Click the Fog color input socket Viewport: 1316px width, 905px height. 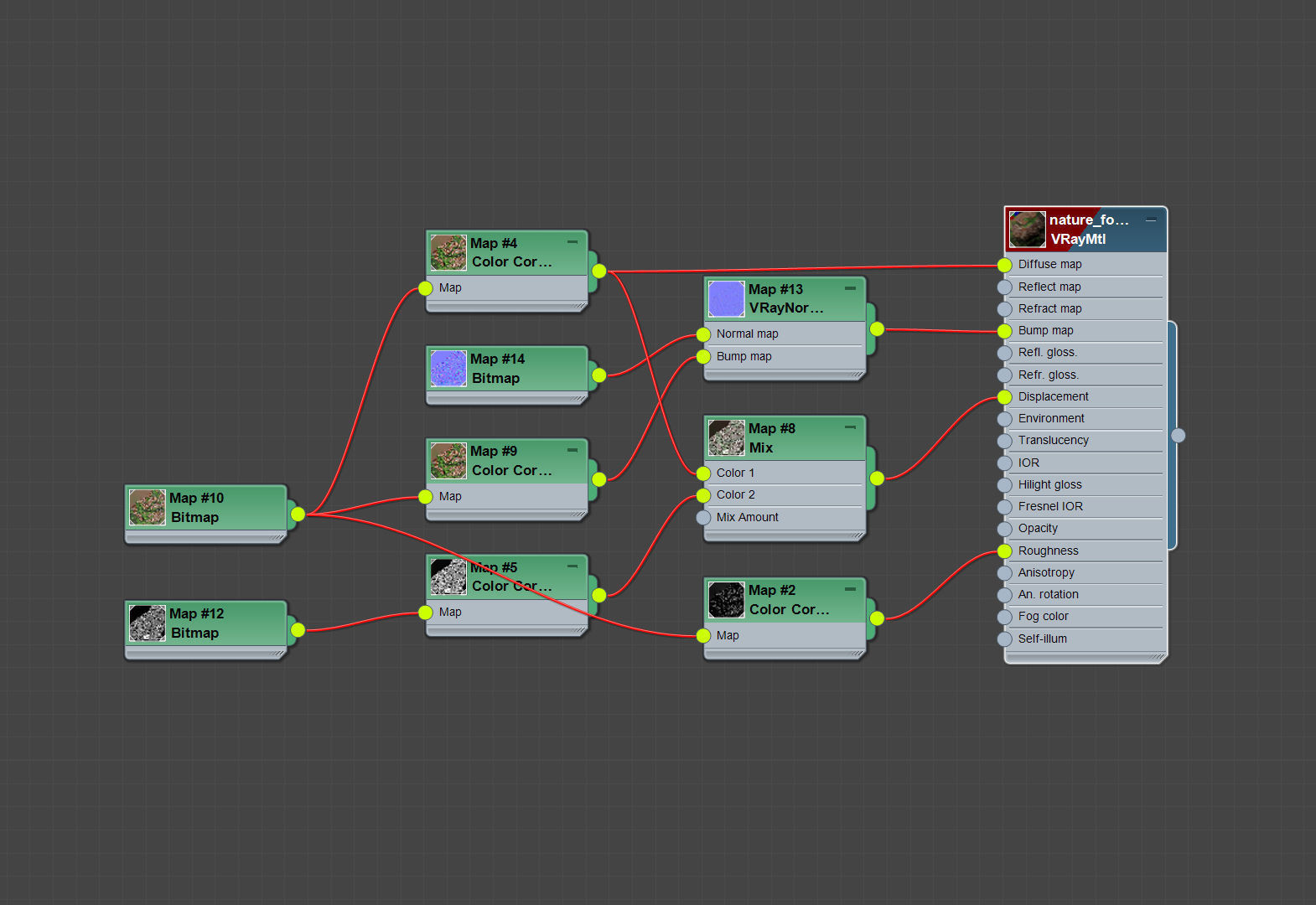(1005, 617)
